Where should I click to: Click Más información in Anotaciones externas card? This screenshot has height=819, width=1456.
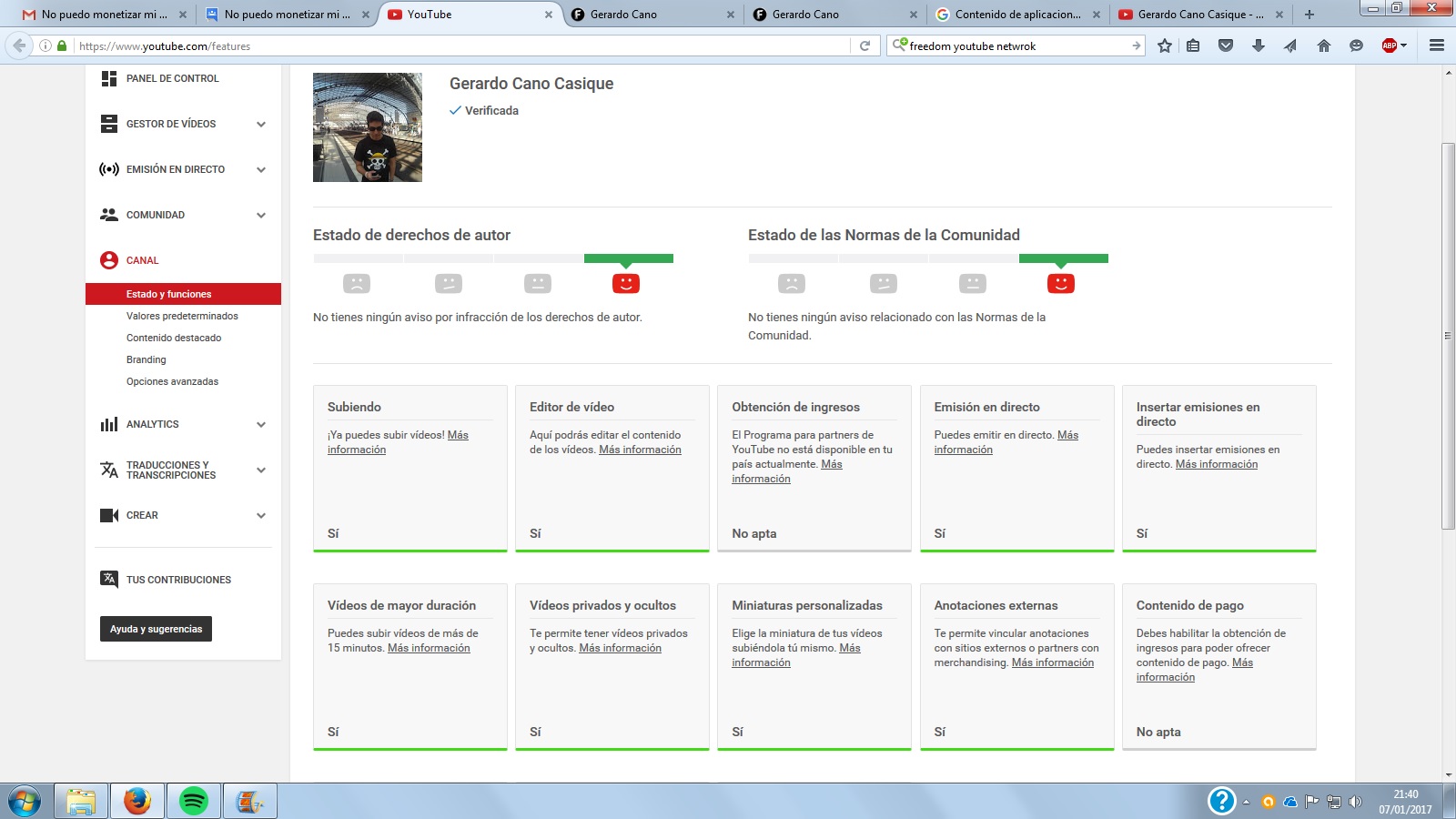[x=1053, y=662]
